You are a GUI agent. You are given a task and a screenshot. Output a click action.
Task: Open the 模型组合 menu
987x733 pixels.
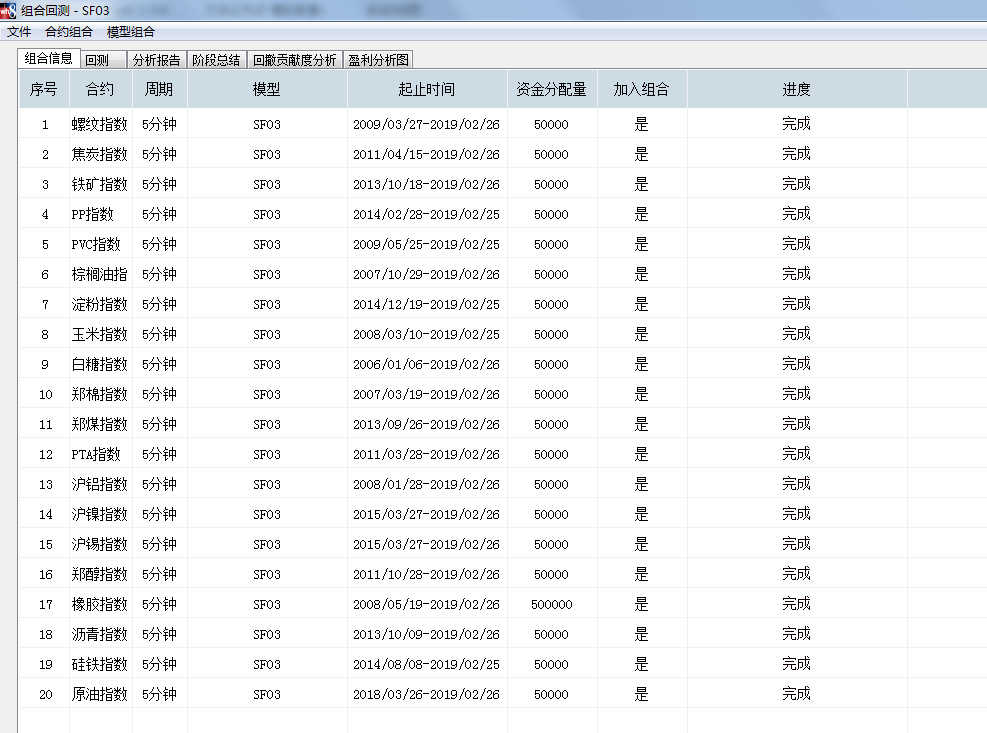pyautogui.click(x=130, y=31)
